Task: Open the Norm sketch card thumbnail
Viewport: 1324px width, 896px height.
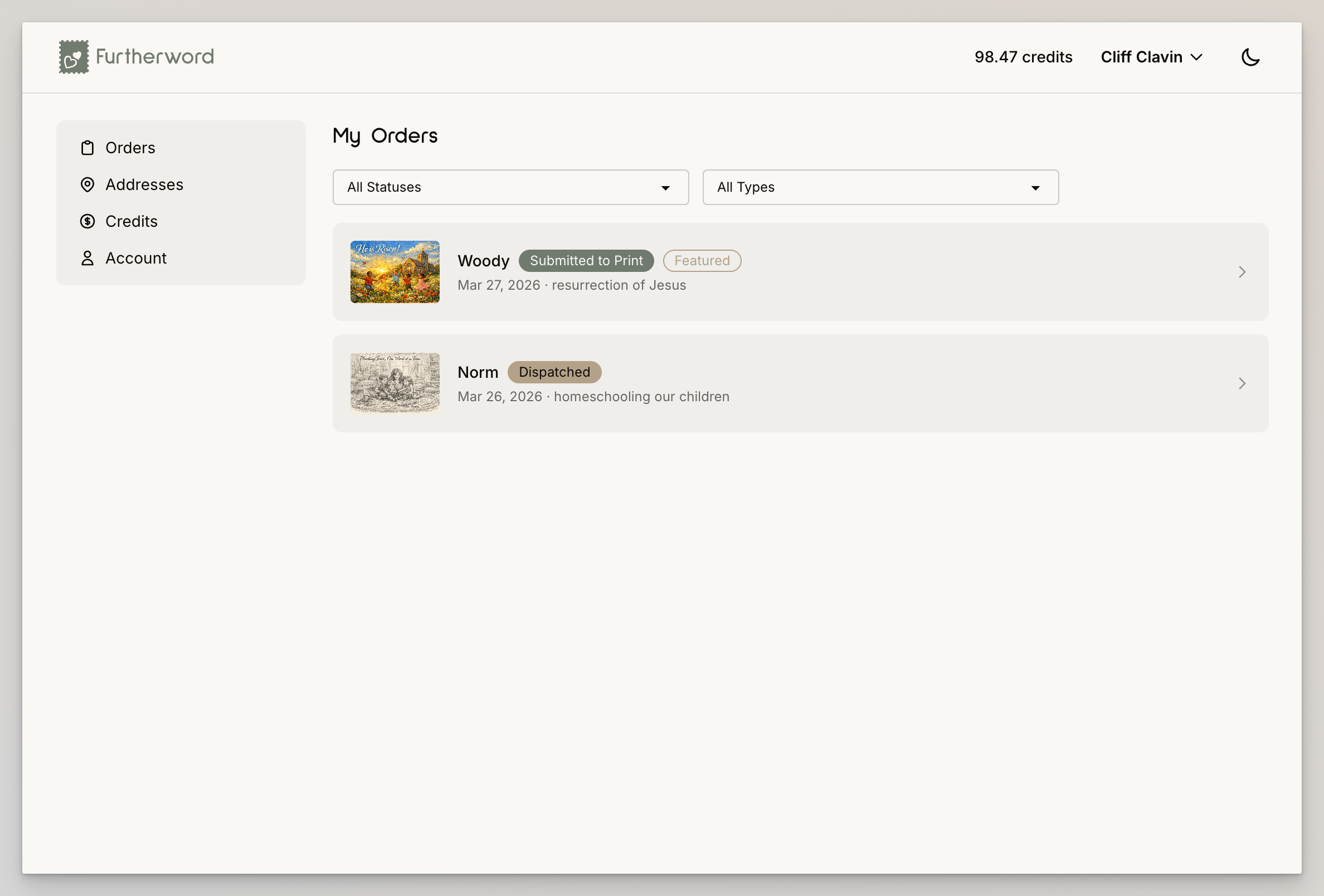Action: pos(395,383)
